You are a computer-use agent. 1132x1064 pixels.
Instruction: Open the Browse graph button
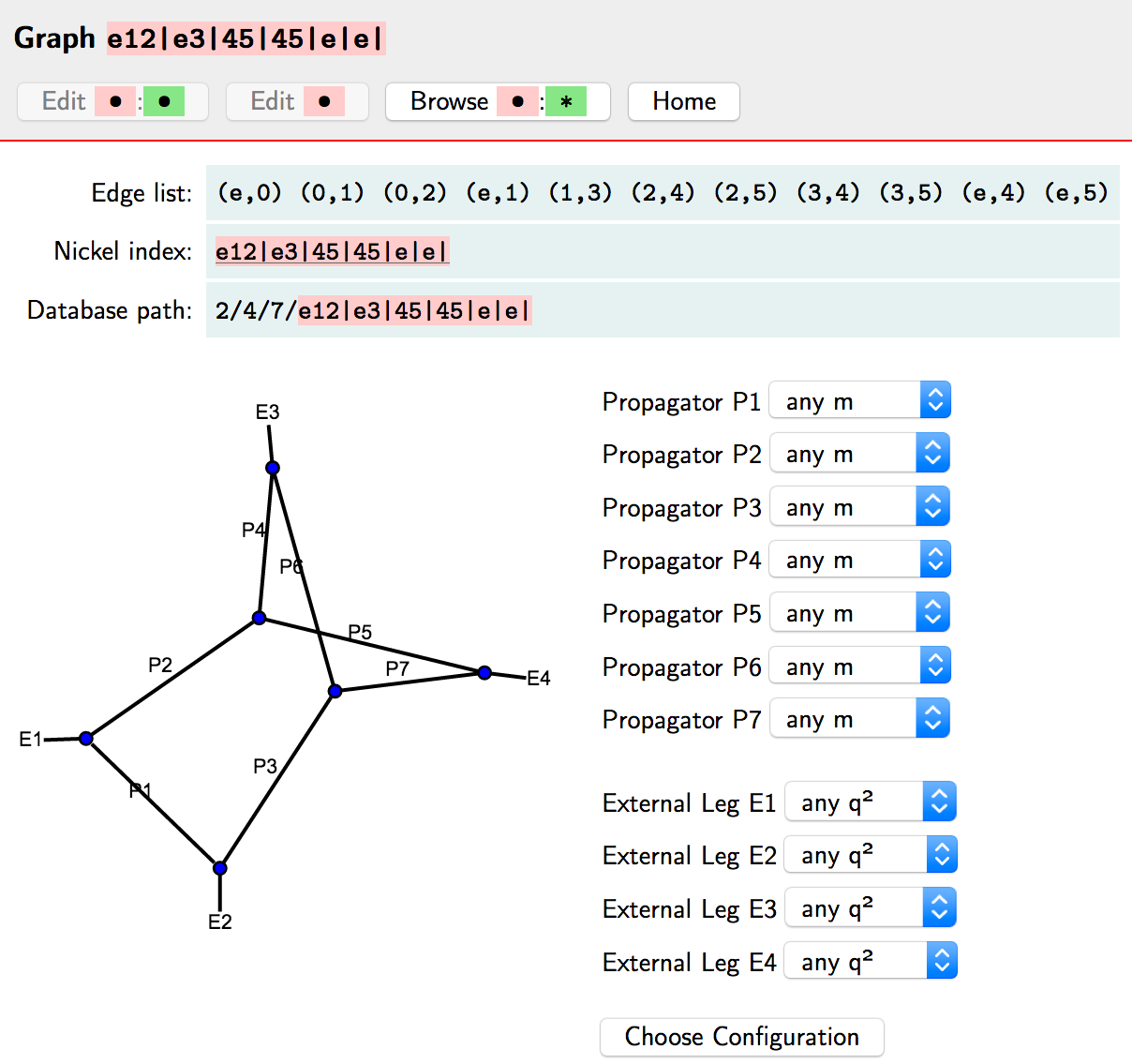pyautogui.click(x=449, y=101)
